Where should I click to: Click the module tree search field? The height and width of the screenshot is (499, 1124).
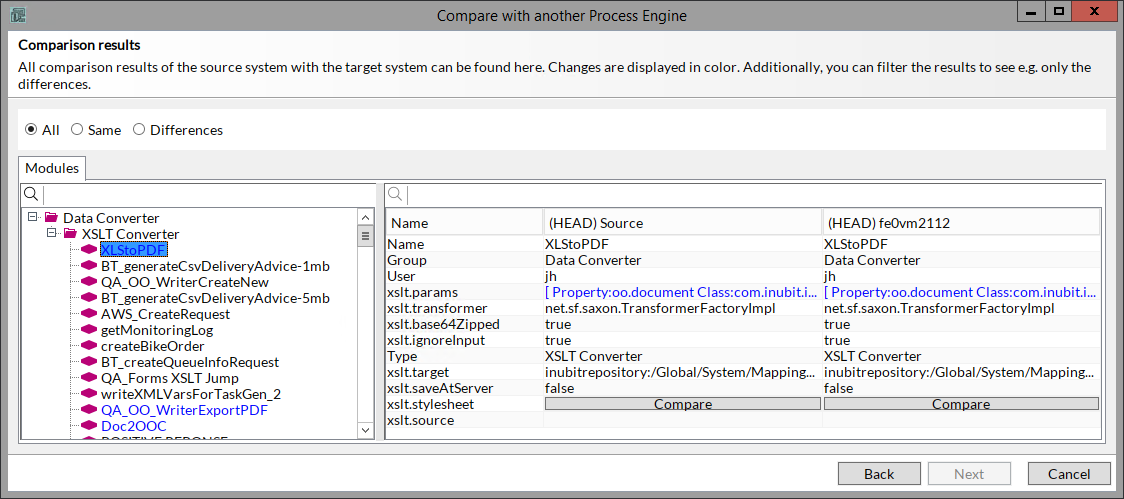click(209, 194)
